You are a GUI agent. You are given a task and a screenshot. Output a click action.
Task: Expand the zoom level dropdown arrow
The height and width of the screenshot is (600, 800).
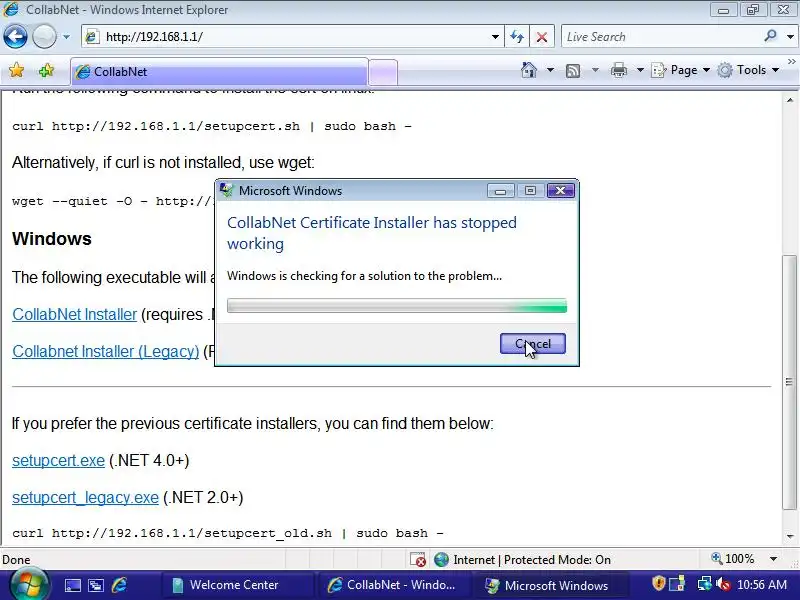coord(773,559)
